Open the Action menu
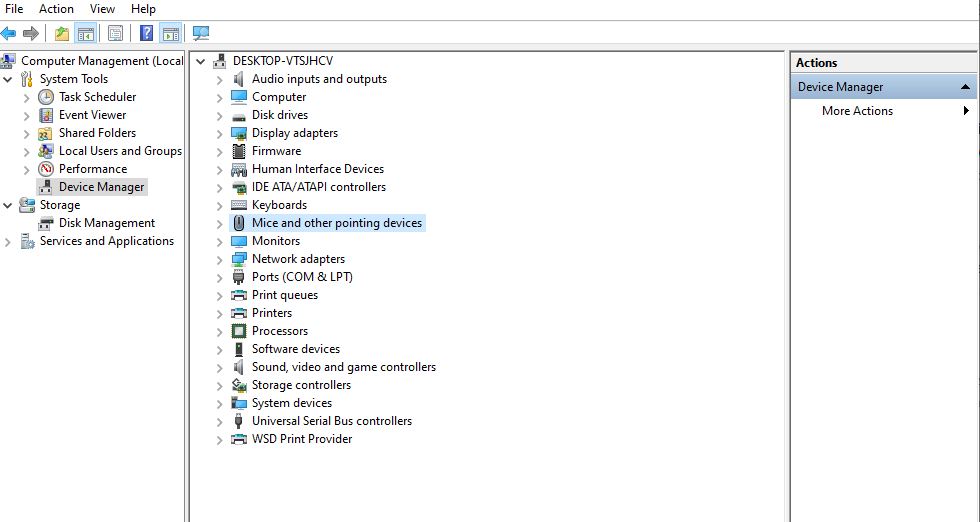This screenshot has width=980, height=522. 56,9
